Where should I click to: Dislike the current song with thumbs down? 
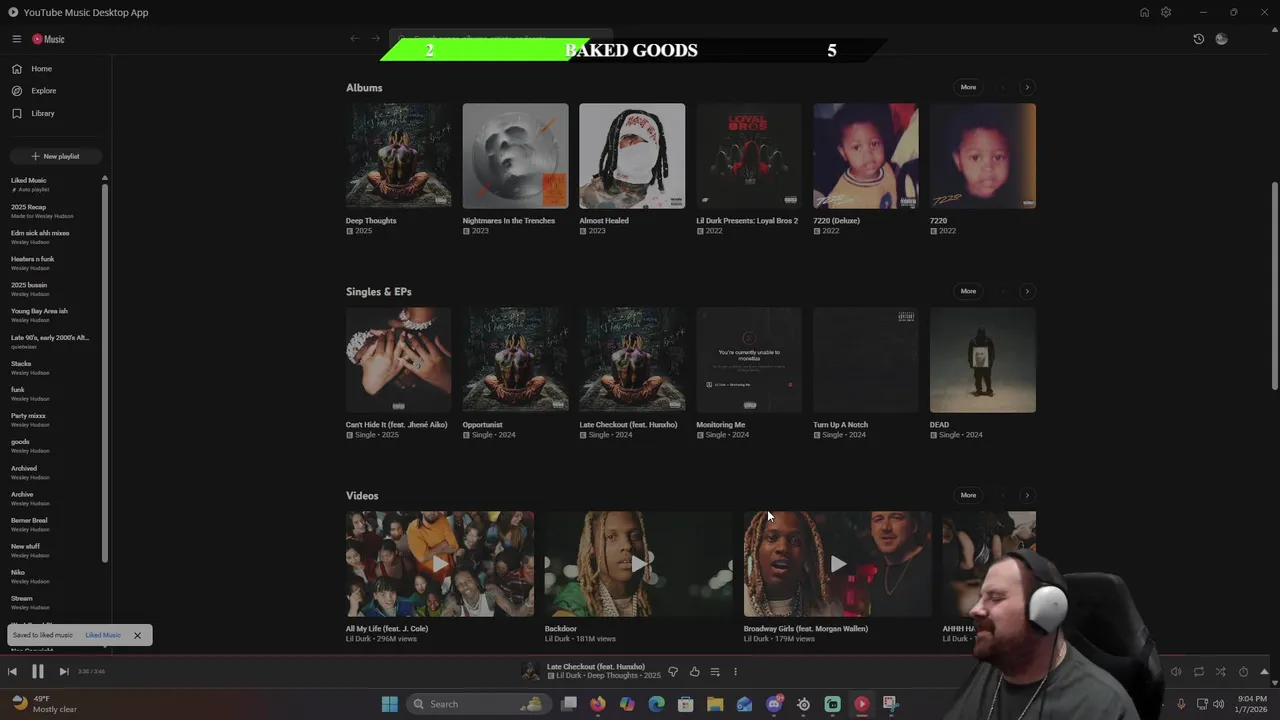coord(673,672)
